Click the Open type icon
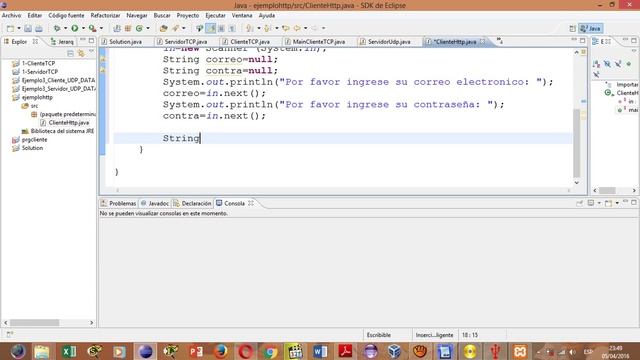The image size is (640, 360). (163, 28)
